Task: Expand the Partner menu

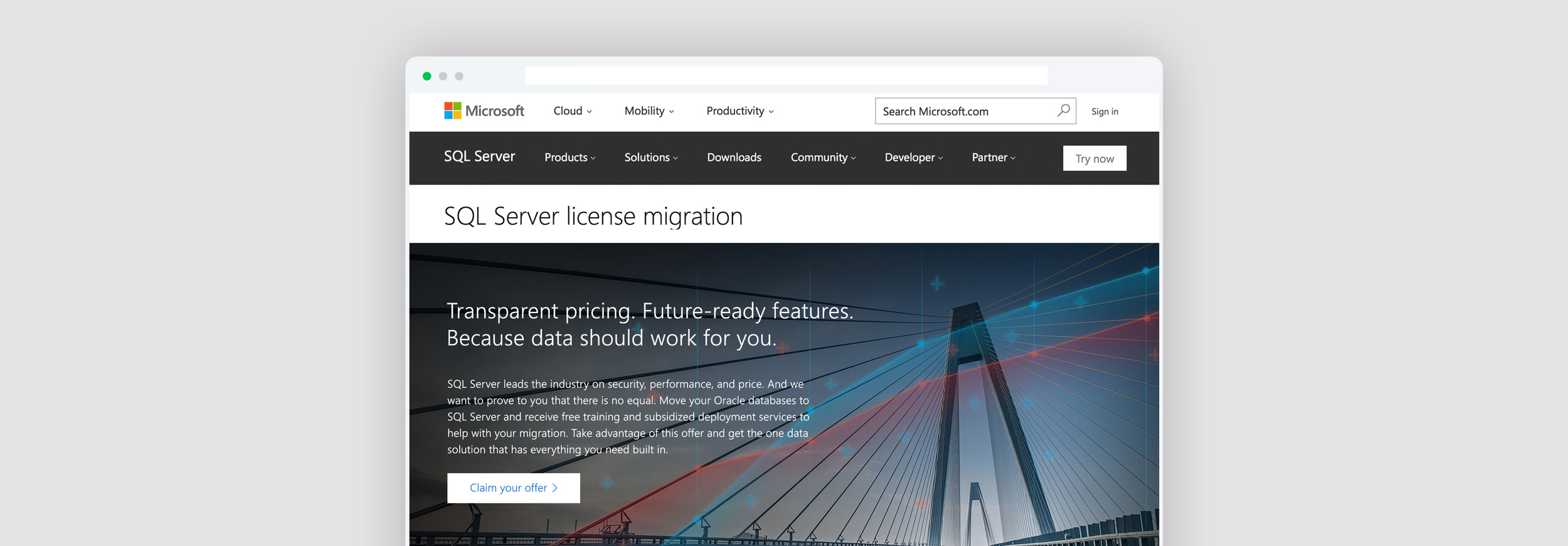Action: tap(993, 158)
